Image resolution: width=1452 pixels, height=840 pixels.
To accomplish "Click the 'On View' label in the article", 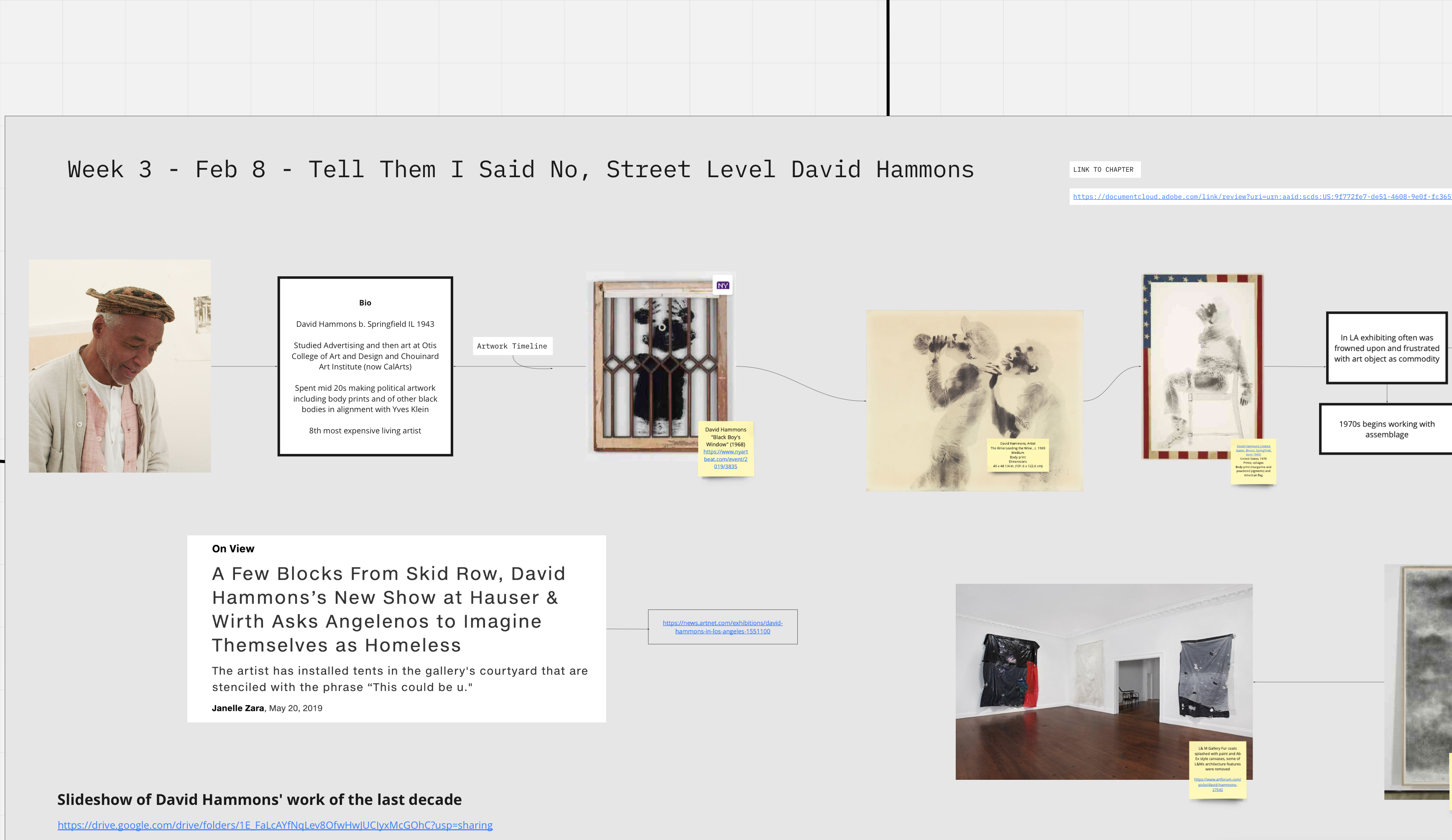I will [233, 548].
